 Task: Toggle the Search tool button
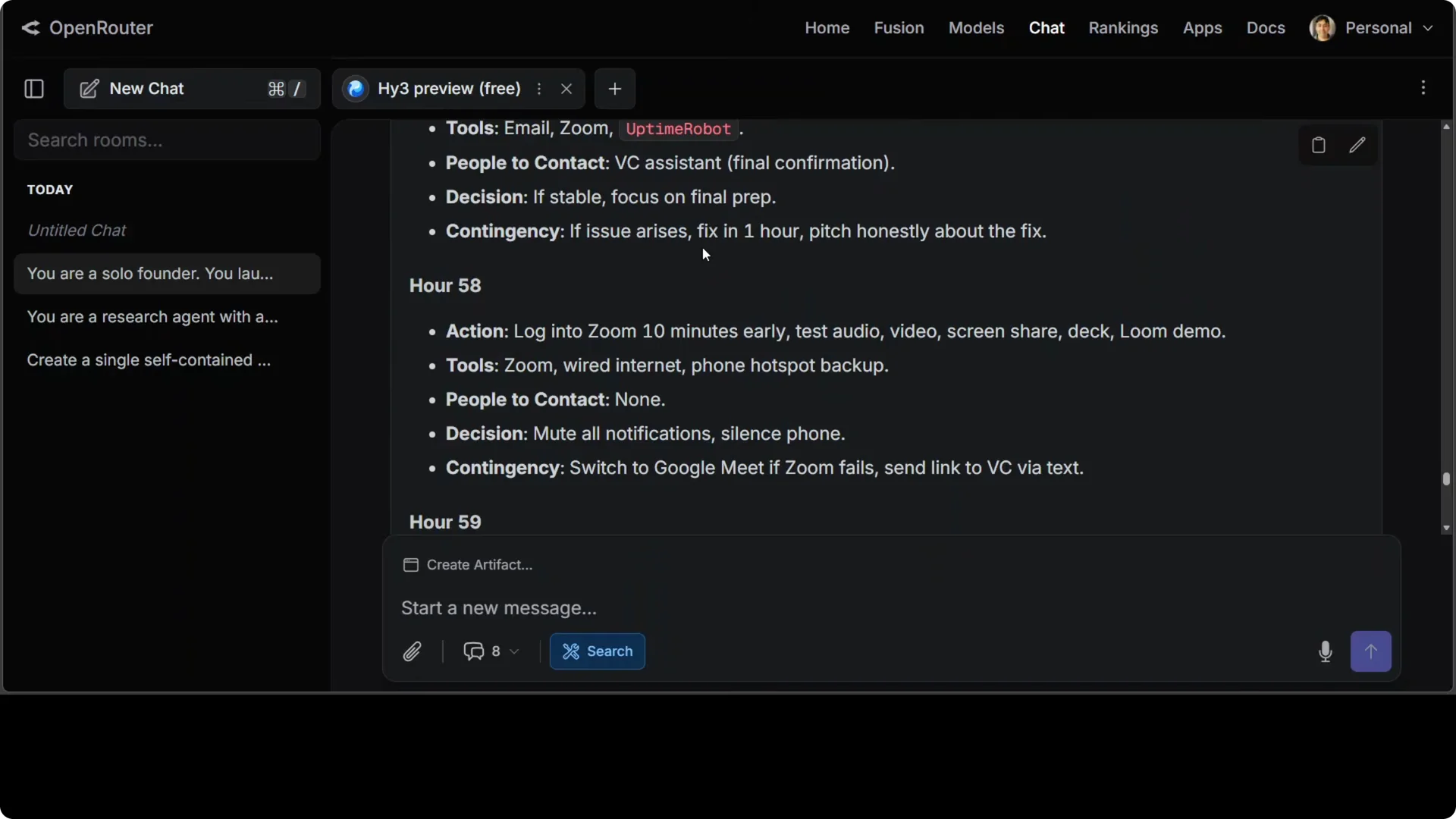coord(598,651)
